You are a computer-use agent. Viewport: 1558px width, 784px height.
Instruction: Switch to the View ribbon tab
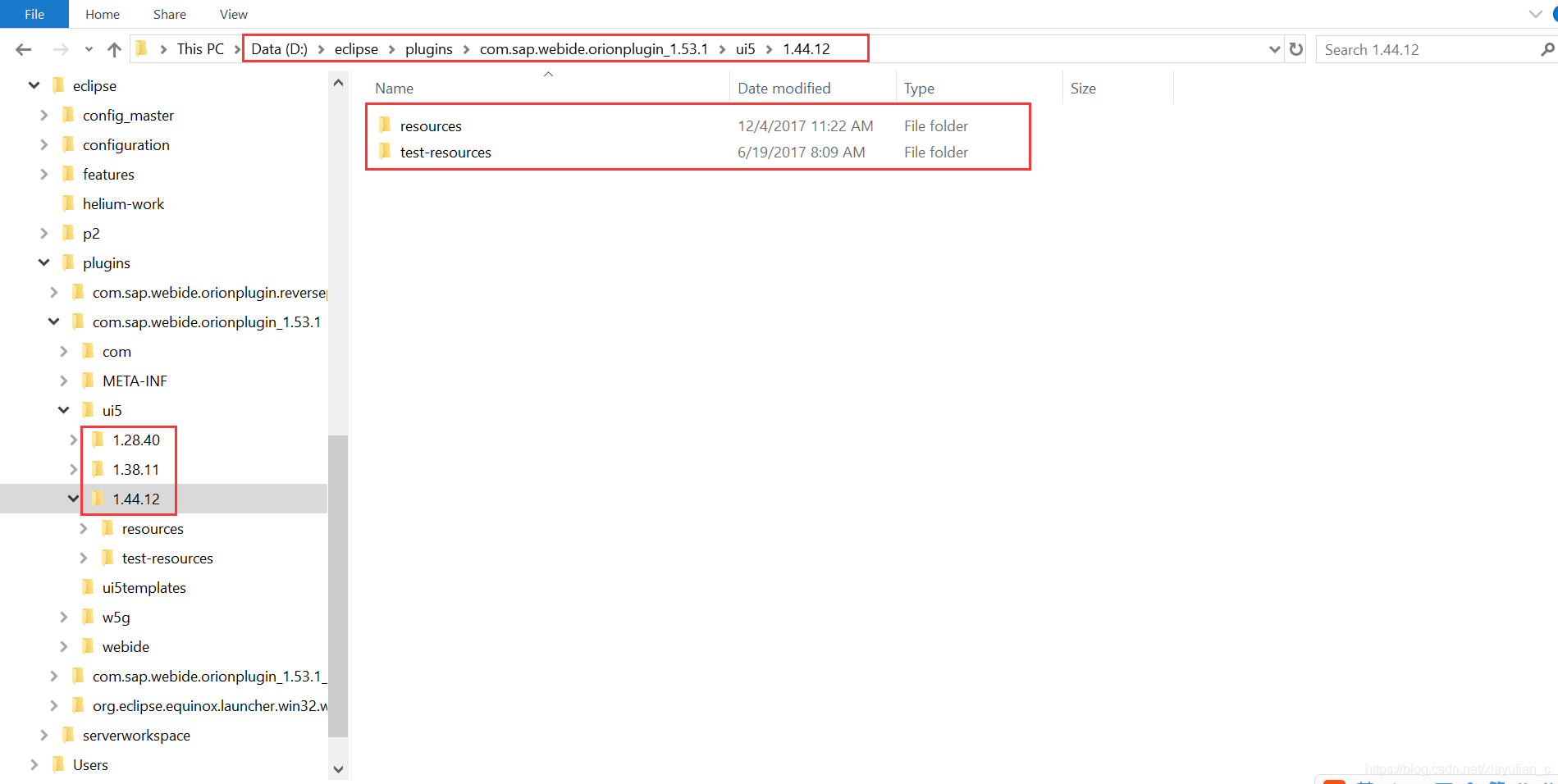pos(234,14)
